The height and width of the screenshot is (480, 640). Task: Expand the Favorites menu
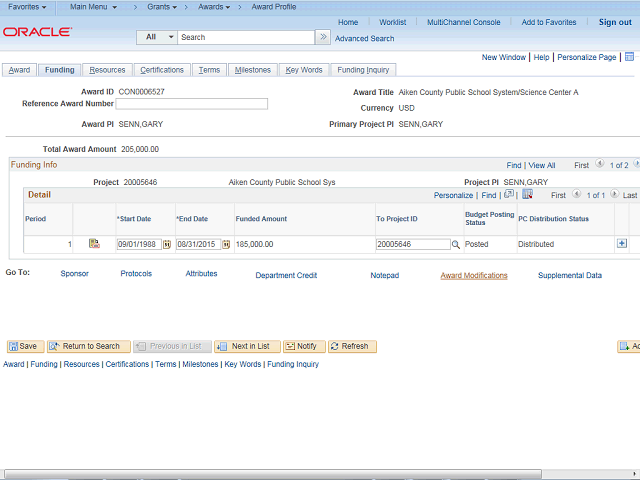click(27, 7)
